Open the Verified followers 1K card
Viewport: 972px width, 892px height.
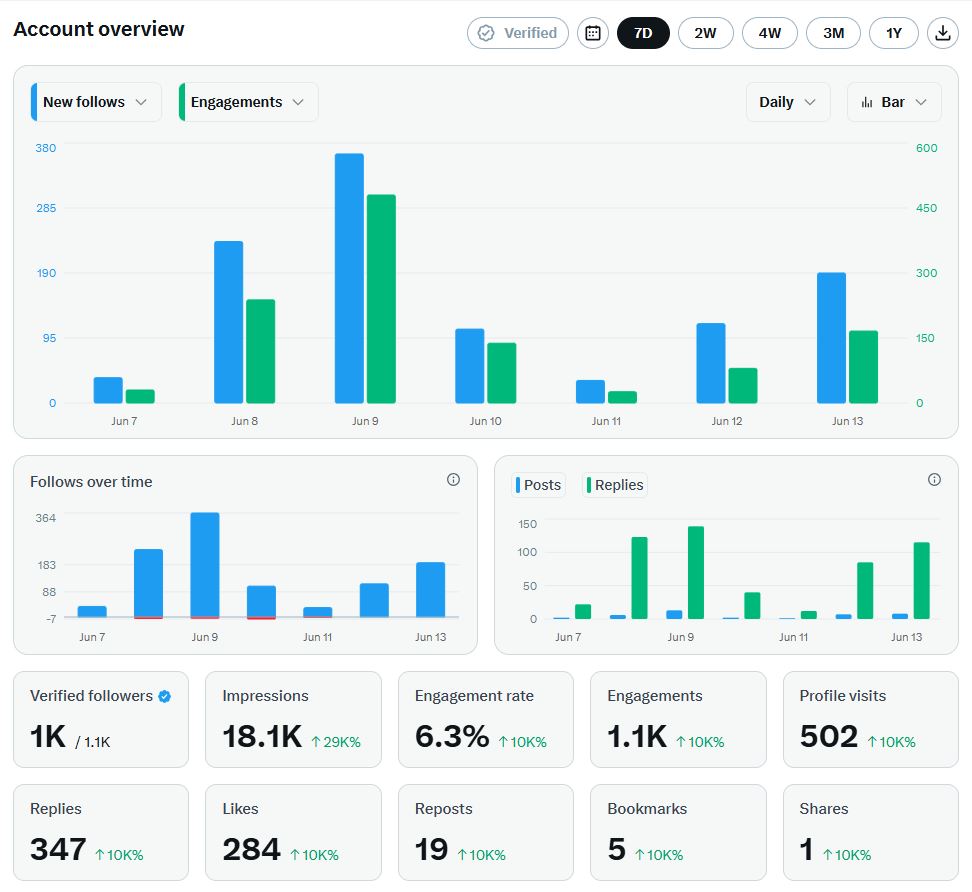pos(101,719)
